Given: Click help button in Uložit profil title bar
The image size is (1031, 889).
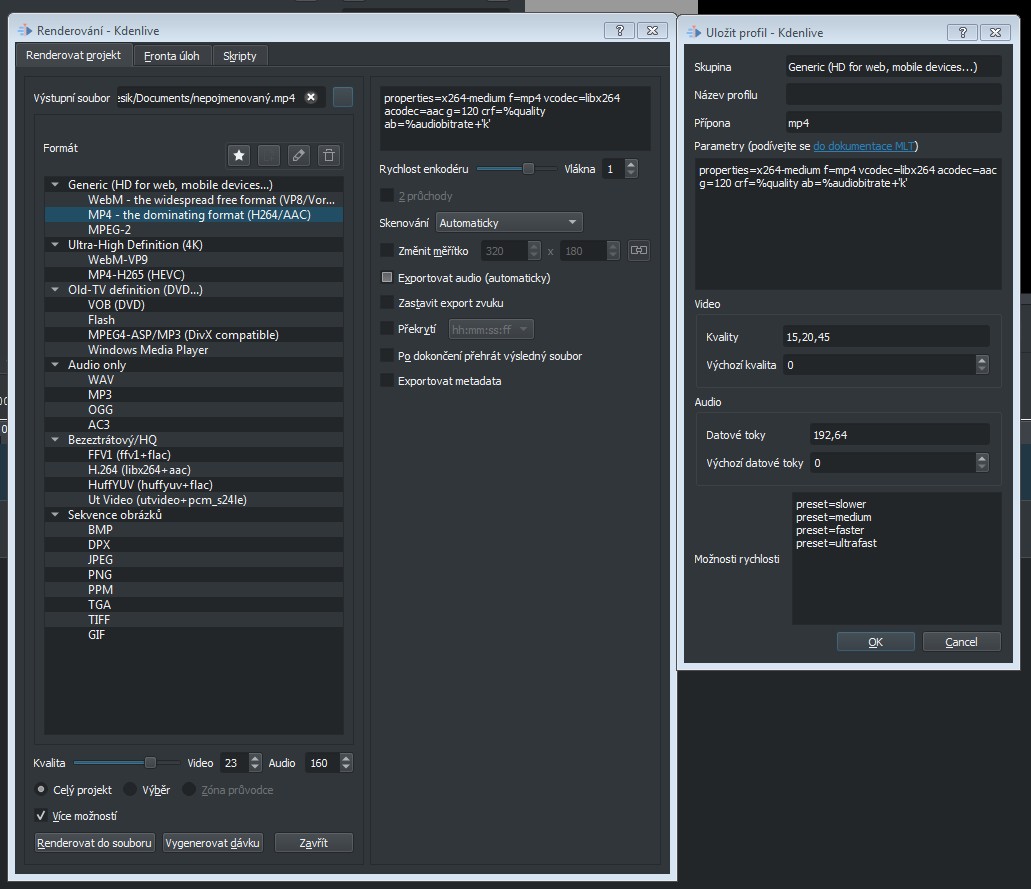Looking at the screenshot, I should click(x=962, y=32).
